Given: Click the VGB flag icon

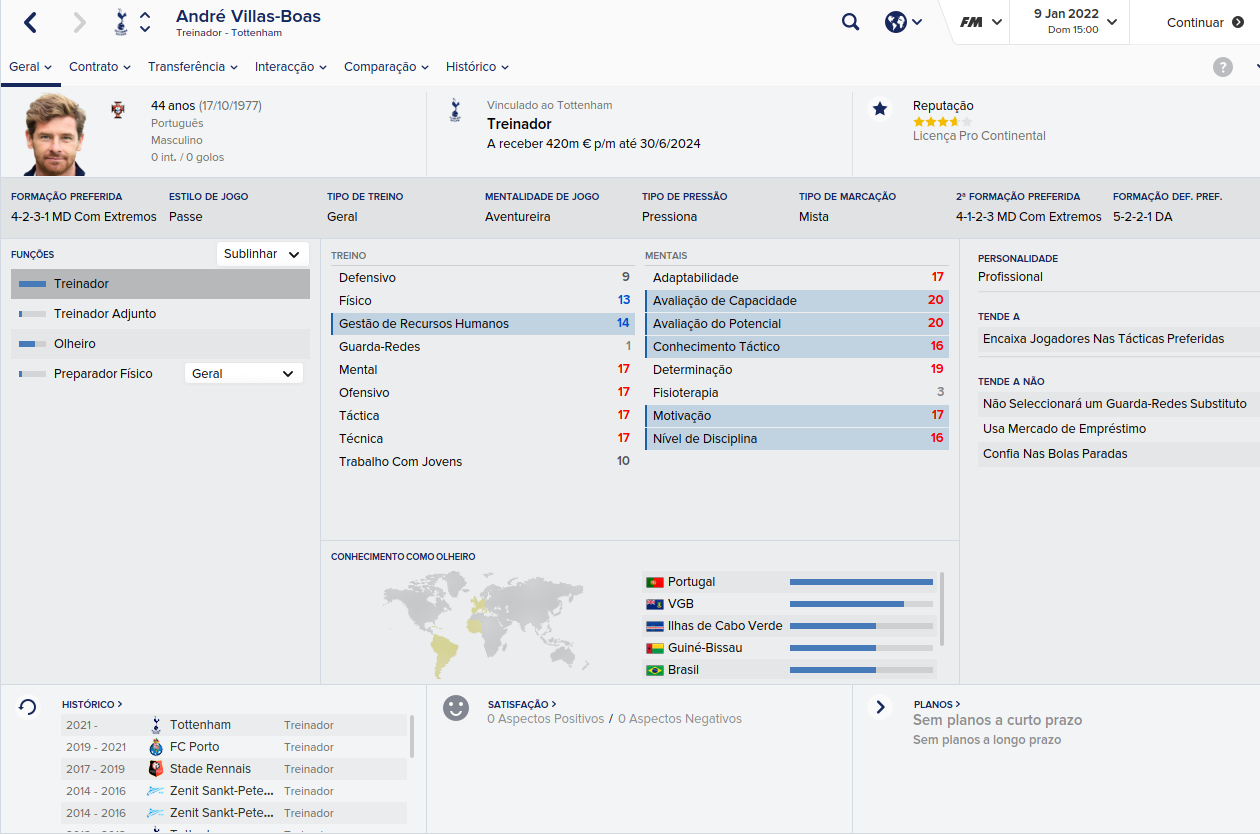Looking at the screenshot, I should click(x=655, y=604).
